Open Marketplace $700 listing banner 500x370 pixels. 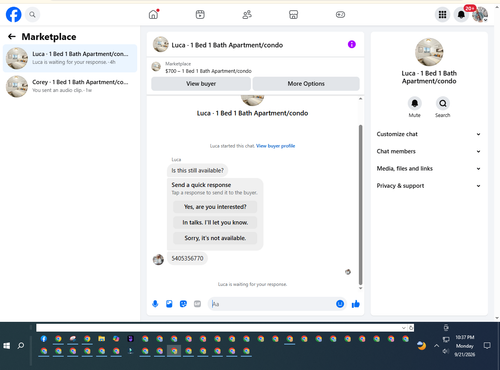(255, 67)
